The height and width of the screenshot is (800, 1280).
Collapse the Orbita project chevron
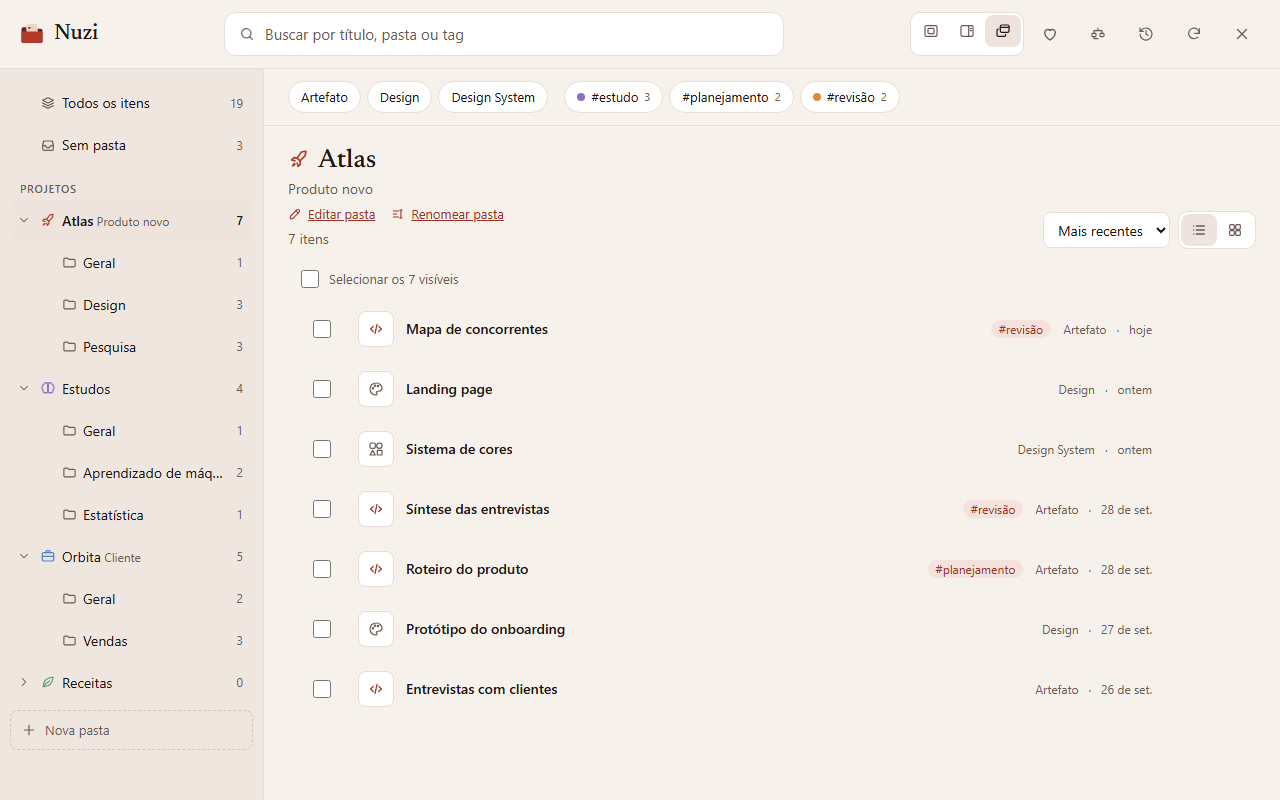pyautogui.click(x=24, y=557)
